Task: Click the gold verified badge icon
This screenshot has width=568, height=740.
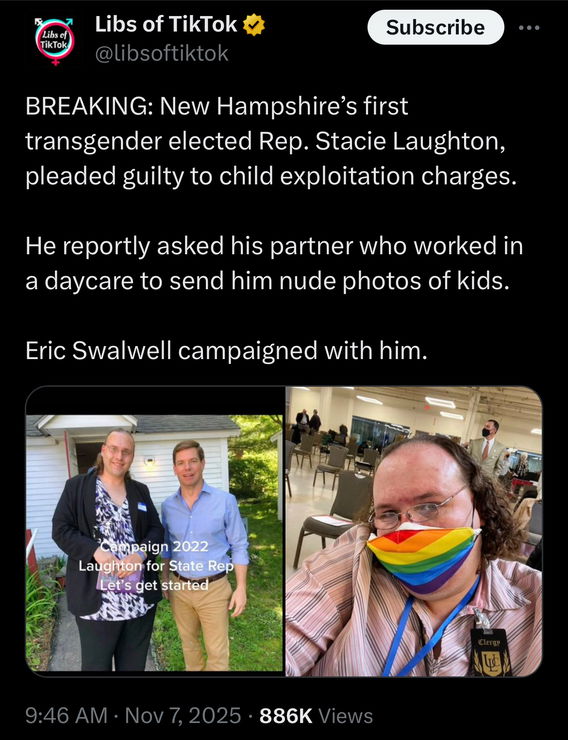Action: click(x=254, y=25)
